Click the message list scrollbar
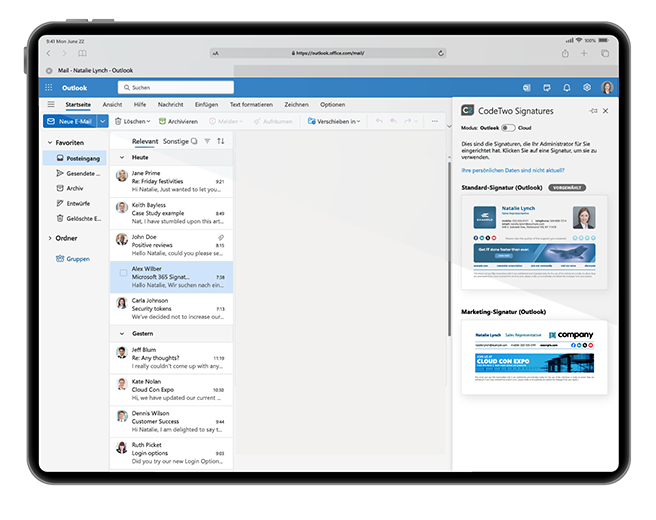 pyautogui.click(x=449, y=249)
